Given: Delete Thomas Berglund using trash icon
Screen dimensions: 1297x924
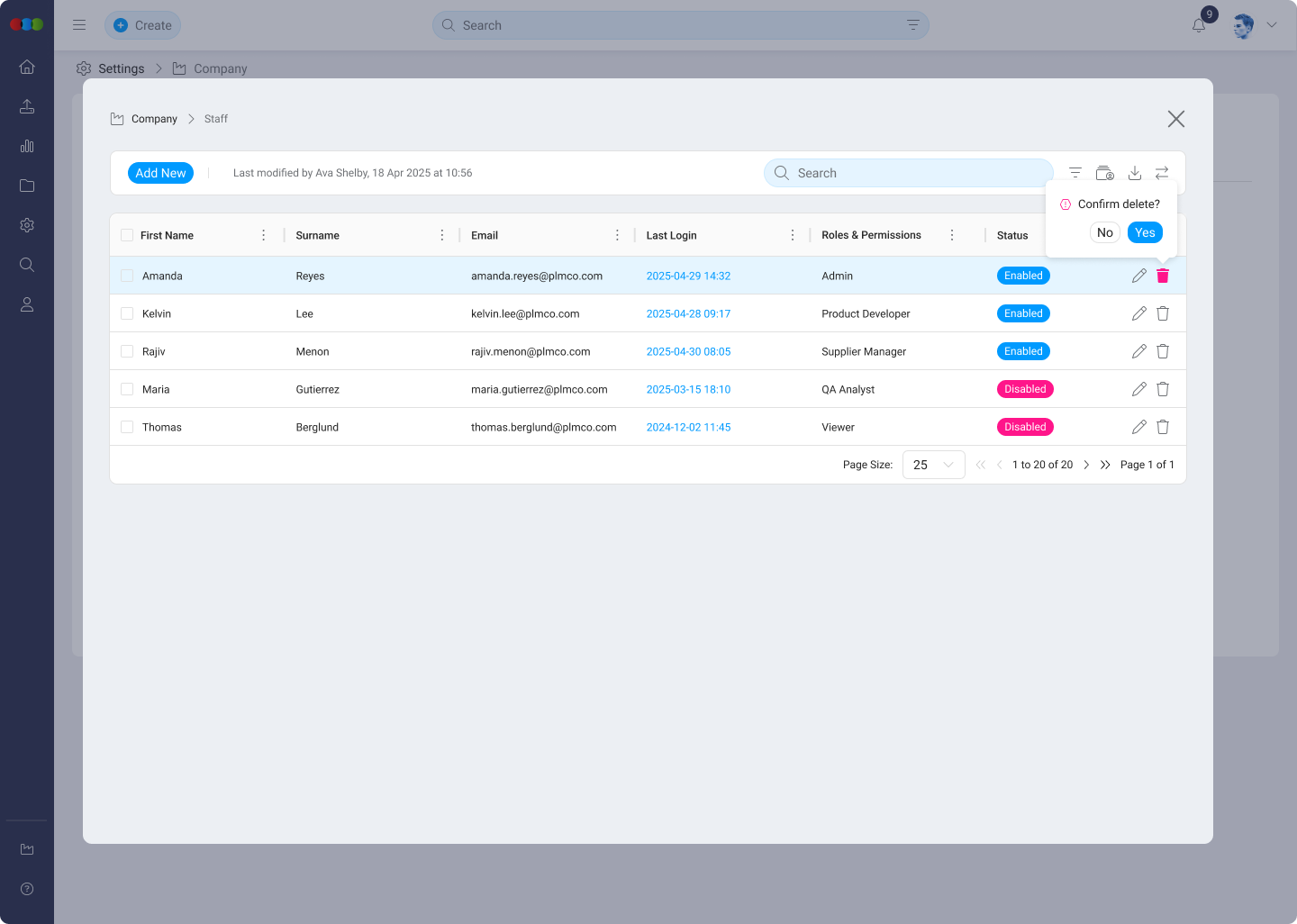Looking at the screenshot, I should coord(1163,427).
